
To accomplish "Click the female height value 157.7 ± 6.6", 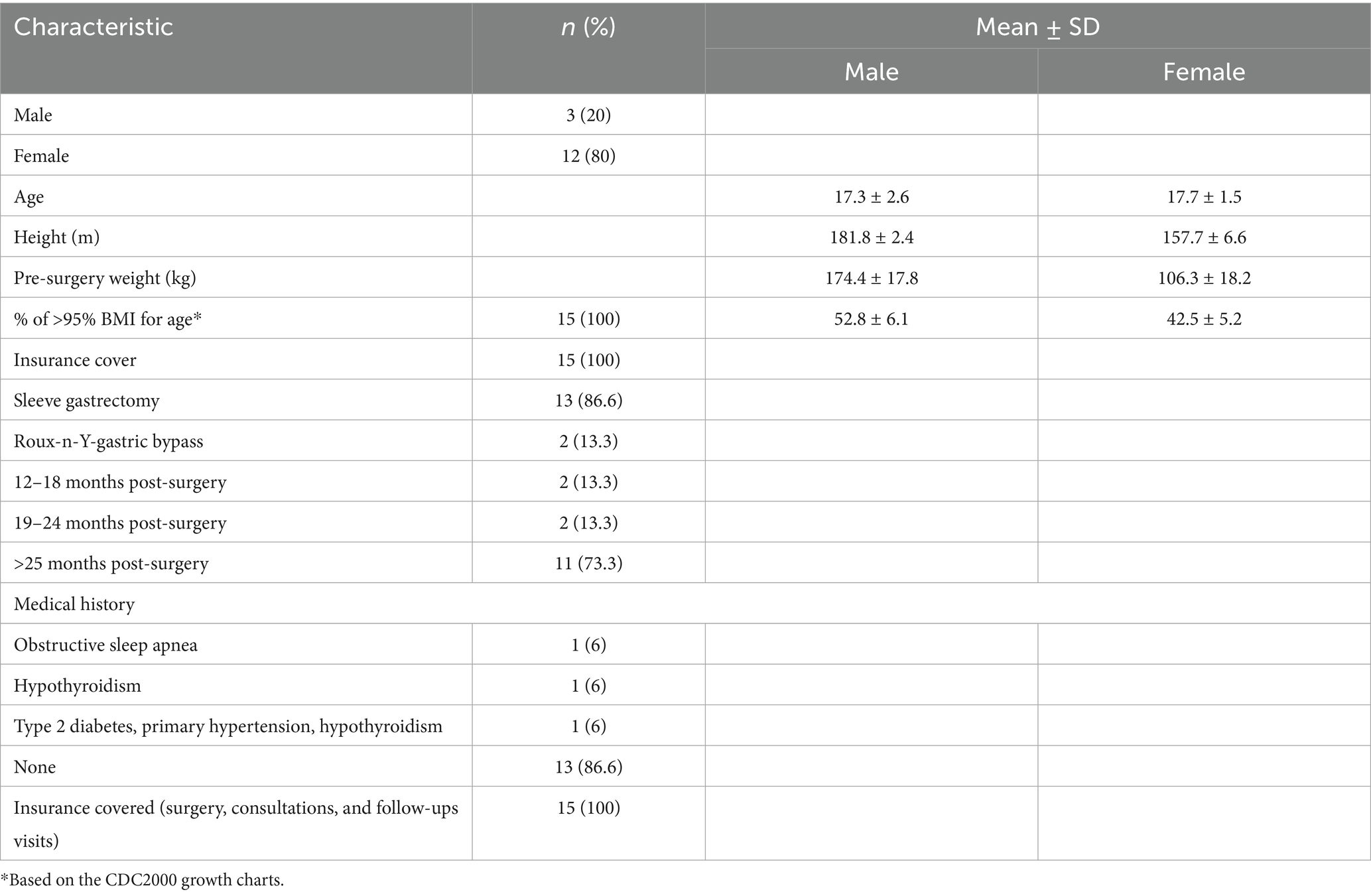I will (x=1204, y=237).
